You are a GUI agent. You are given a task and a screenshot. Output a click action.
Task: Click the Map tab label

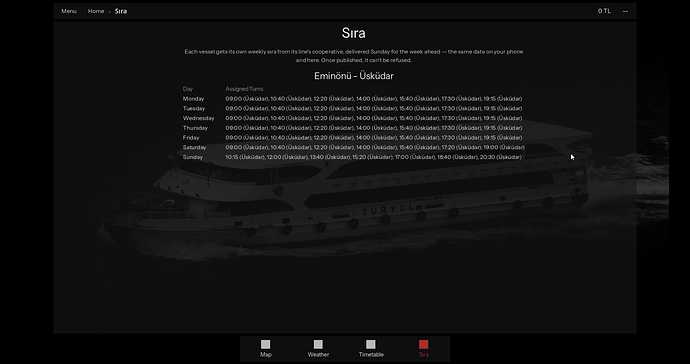[265, 354]
